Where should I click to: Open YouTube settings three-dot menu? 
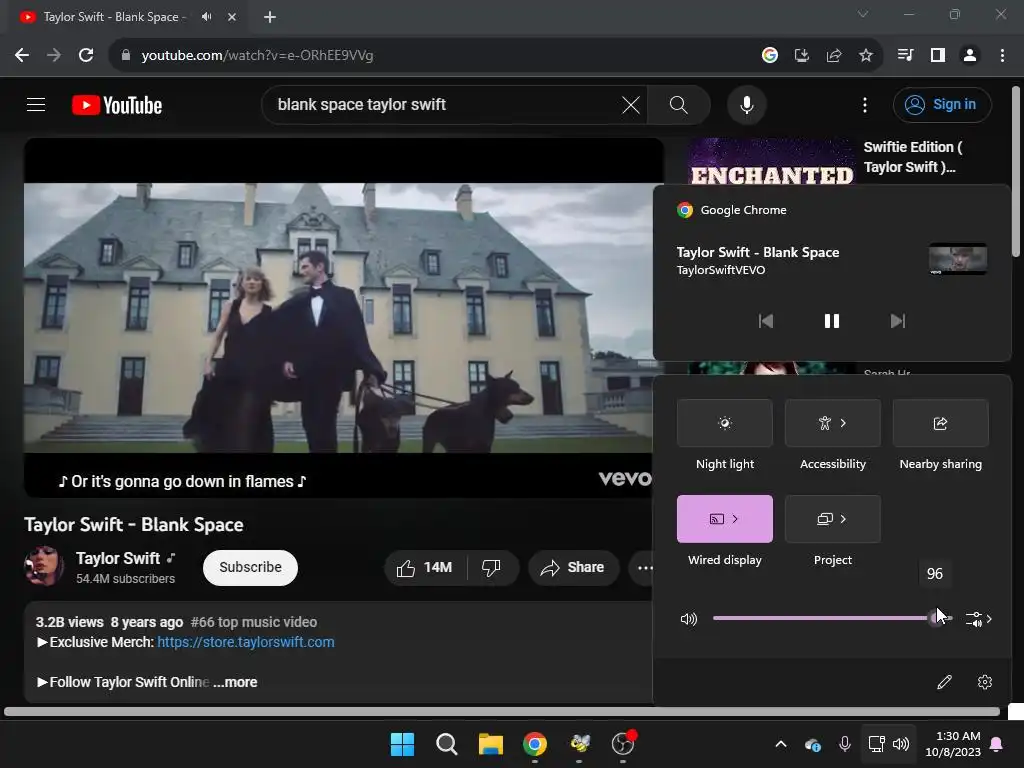coord(865,104)
